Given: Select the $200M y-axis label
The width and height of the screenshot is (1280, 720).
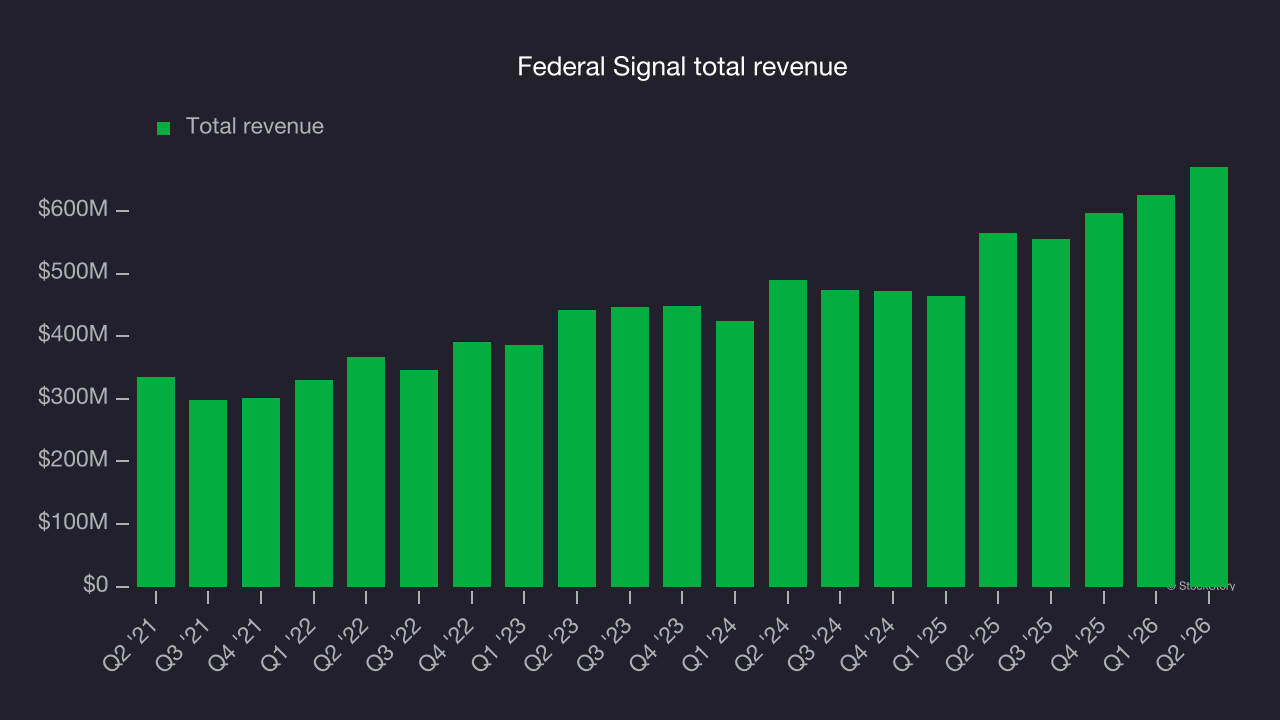Looking at the screenshot, I should tap(73, 460).
